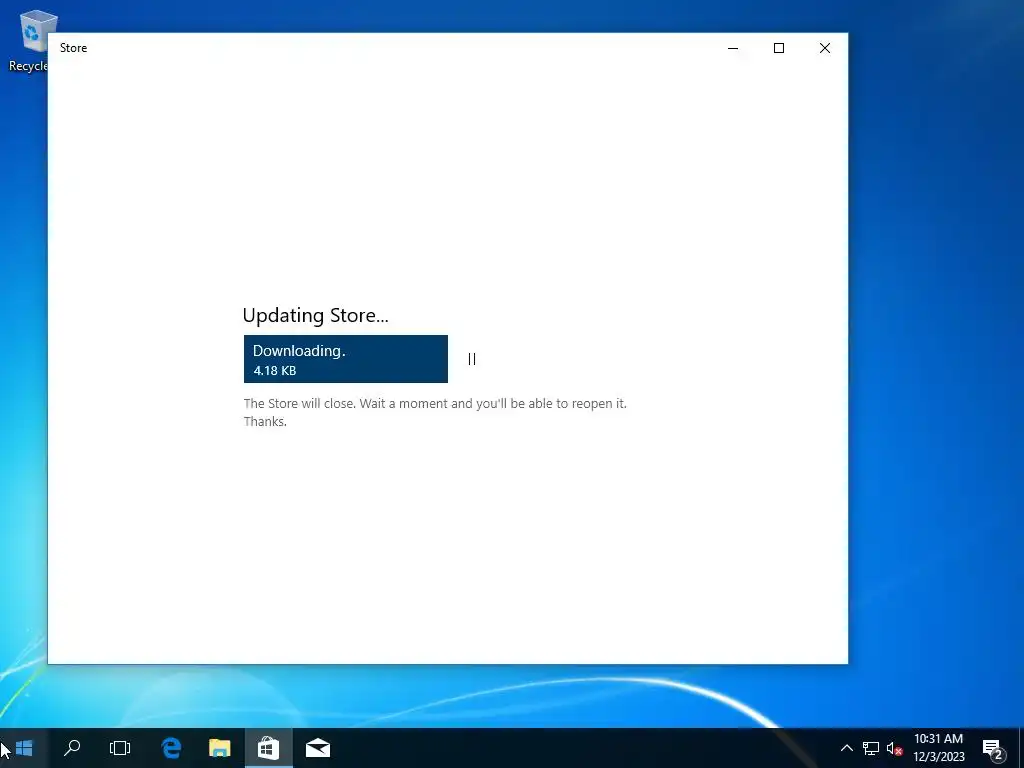Open the Mail app from the taskbar
This screenshot has width=1024, height=768.
(x=318, y=748)
